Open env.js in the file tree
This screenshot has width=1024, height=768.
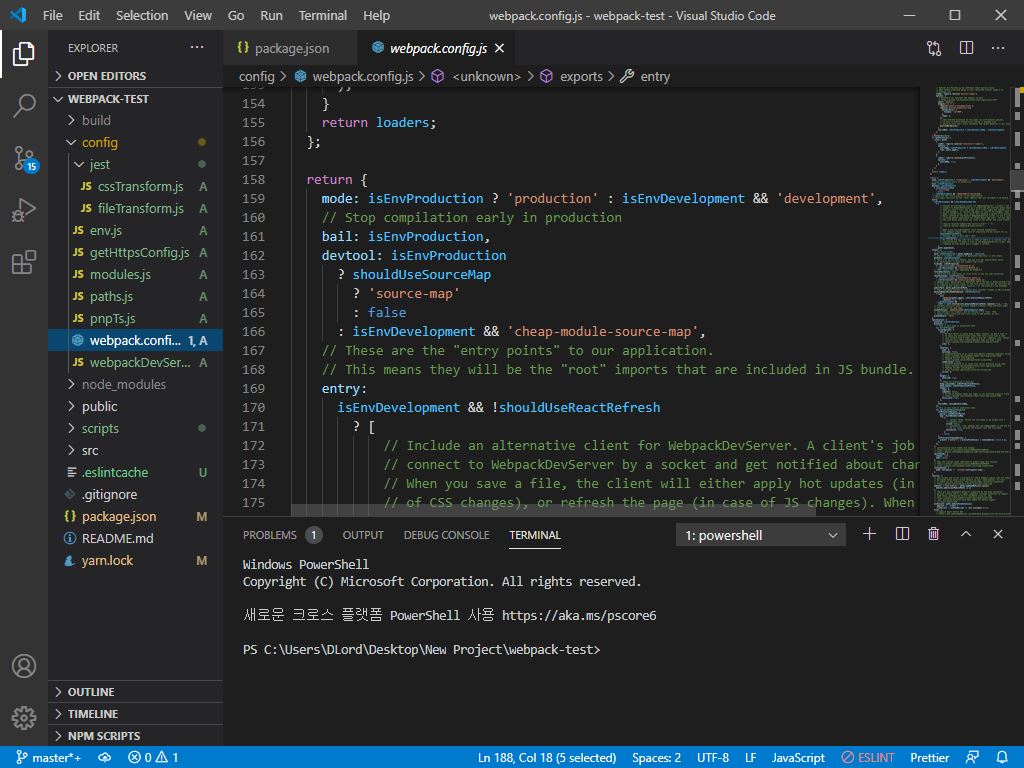pyautogui.click(x=135, y=231)
